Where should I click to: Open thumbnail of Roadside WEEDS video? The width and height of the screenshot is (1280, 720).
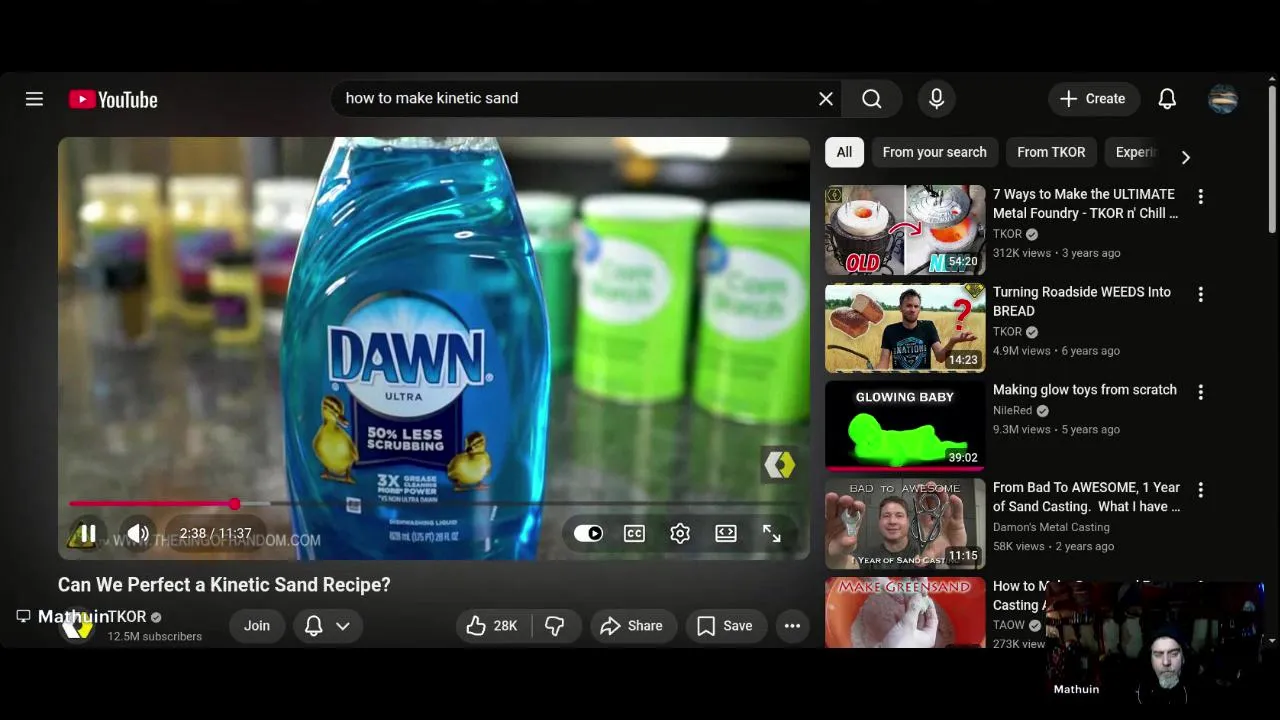(x=905, y=328)
